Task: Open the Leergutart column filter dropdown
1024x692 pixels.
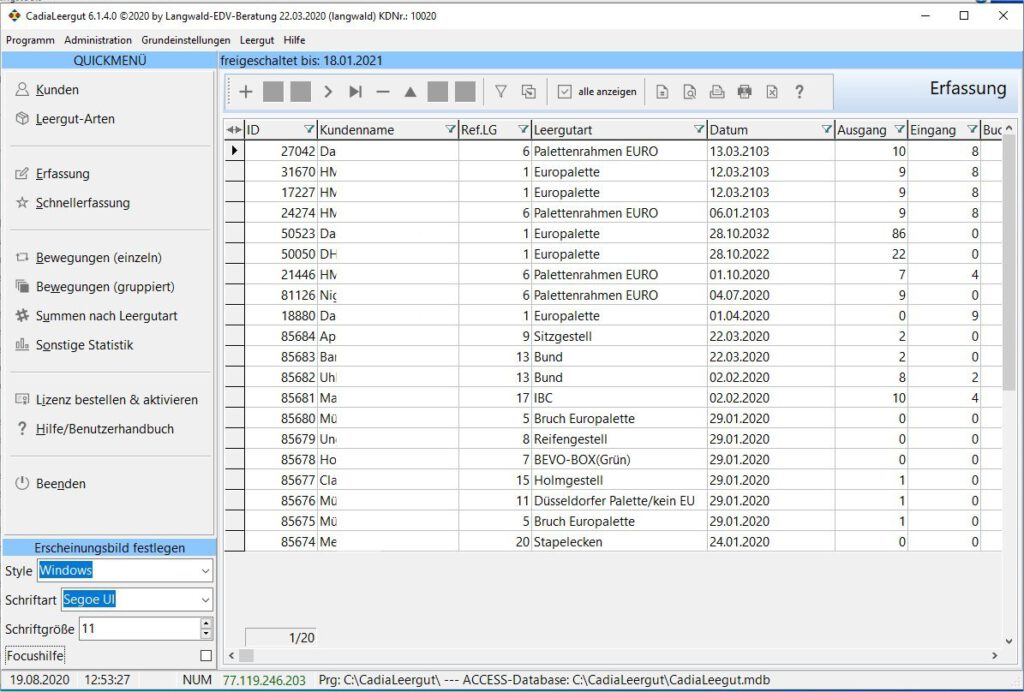Action: tap(699, 129)
